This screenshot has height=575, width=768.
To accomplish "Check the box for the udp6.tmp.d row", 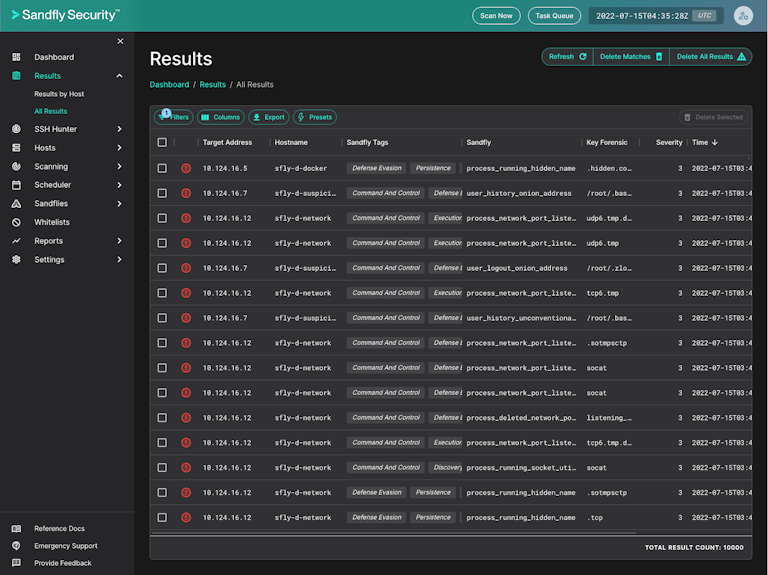I will pyautogui.click(x=162, y=218).
